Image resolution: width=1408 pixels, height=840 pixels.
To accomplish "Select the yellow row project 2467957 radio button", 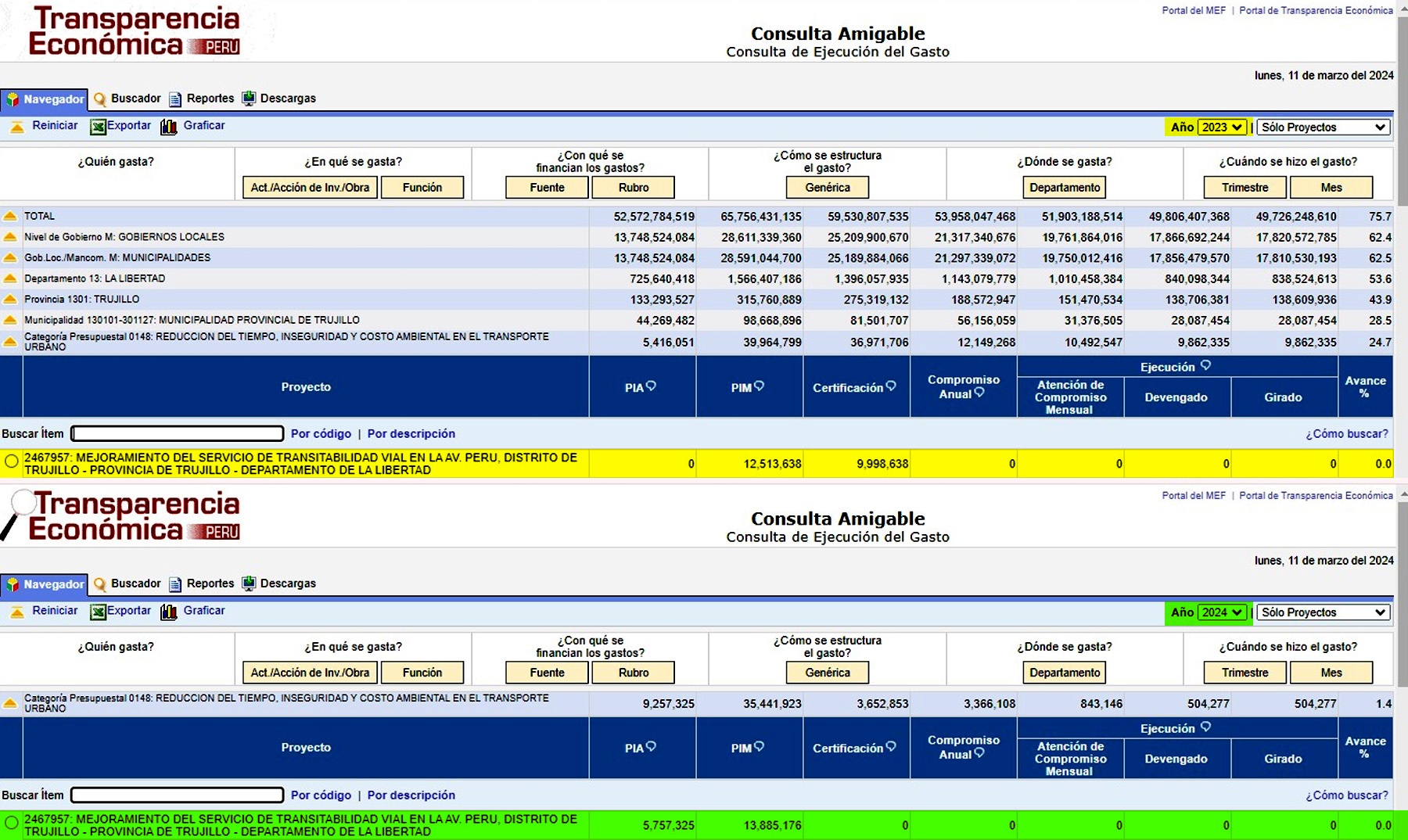I will tap(12, 461).
